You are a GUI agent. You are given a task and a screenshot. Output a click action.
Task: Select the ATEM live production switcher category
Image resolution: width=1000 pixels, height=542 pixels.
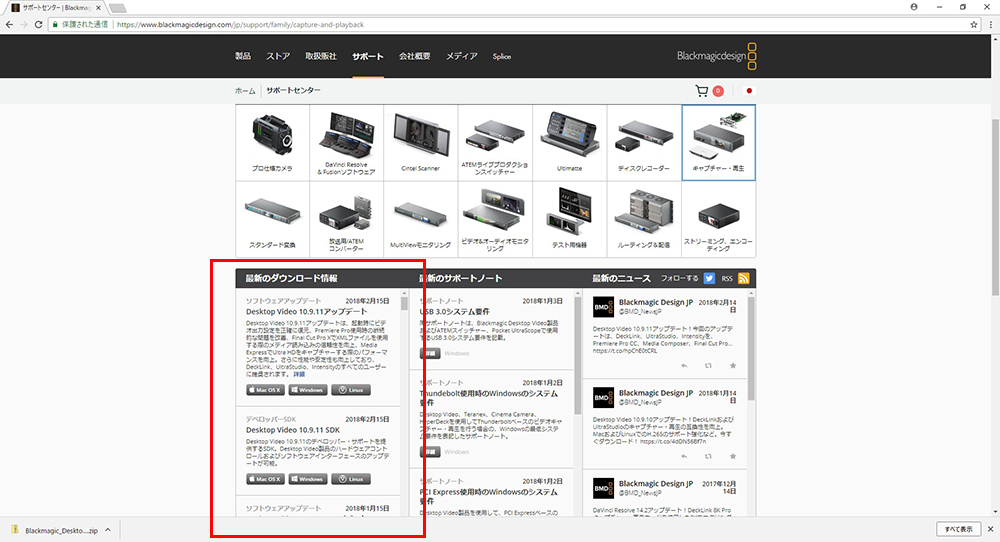click(495, 143)
